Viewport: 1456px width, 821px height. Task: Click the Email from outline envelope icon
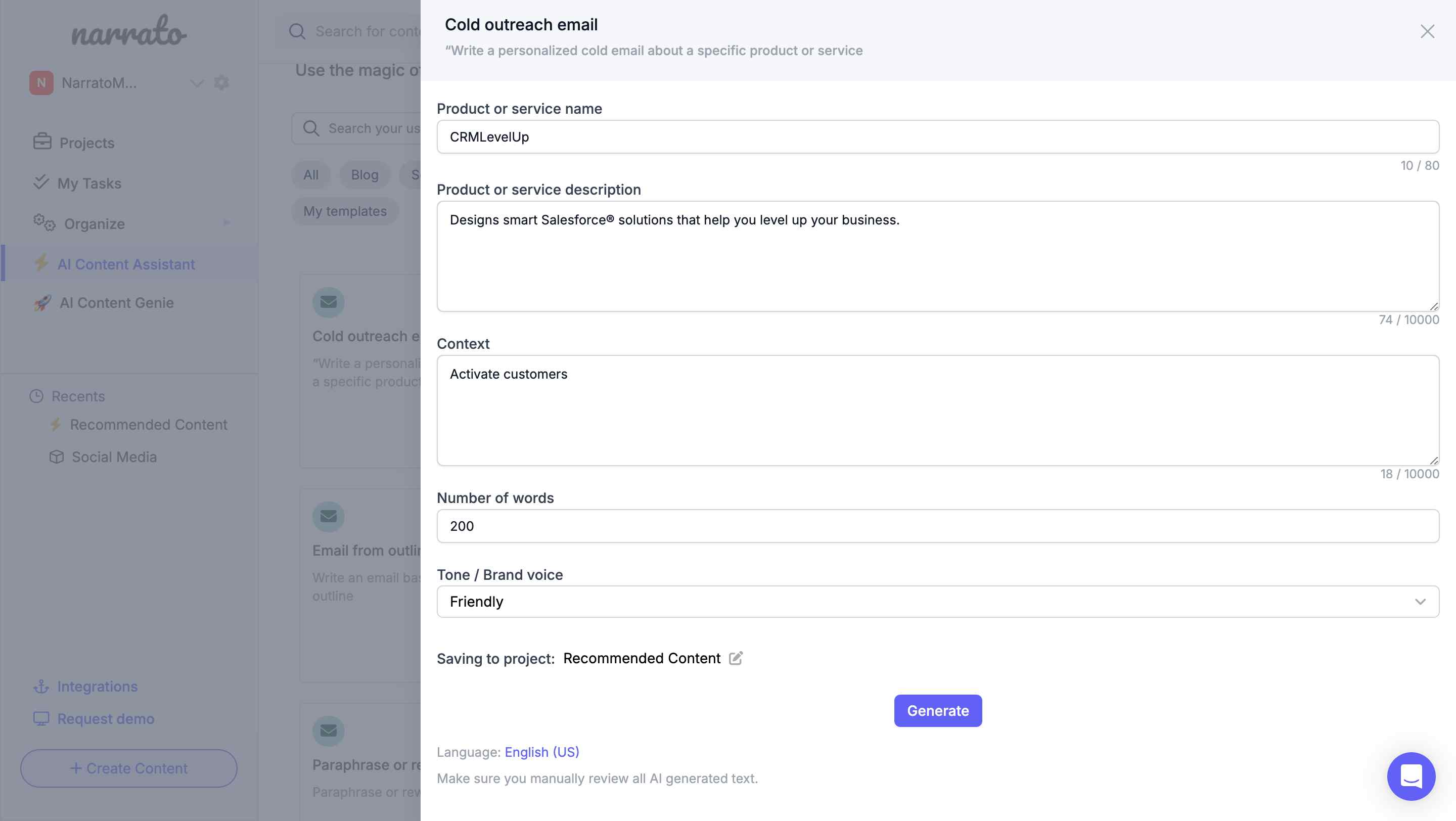[x=329, y=516]
